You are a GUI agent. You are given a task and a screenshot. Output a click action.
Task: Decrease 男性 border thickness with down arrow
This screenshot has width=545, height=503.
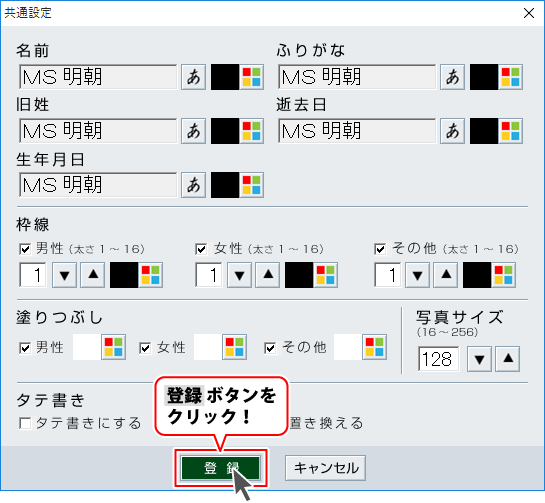click(64, 275)
